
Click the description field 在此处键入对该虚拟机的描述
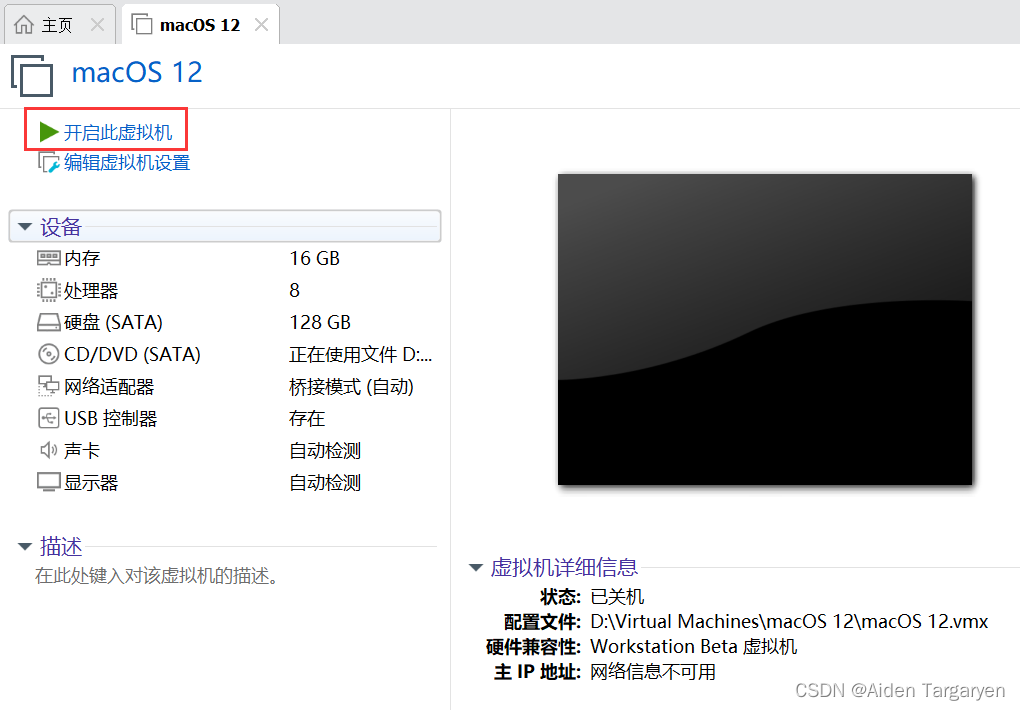click(x=157, y=575)
